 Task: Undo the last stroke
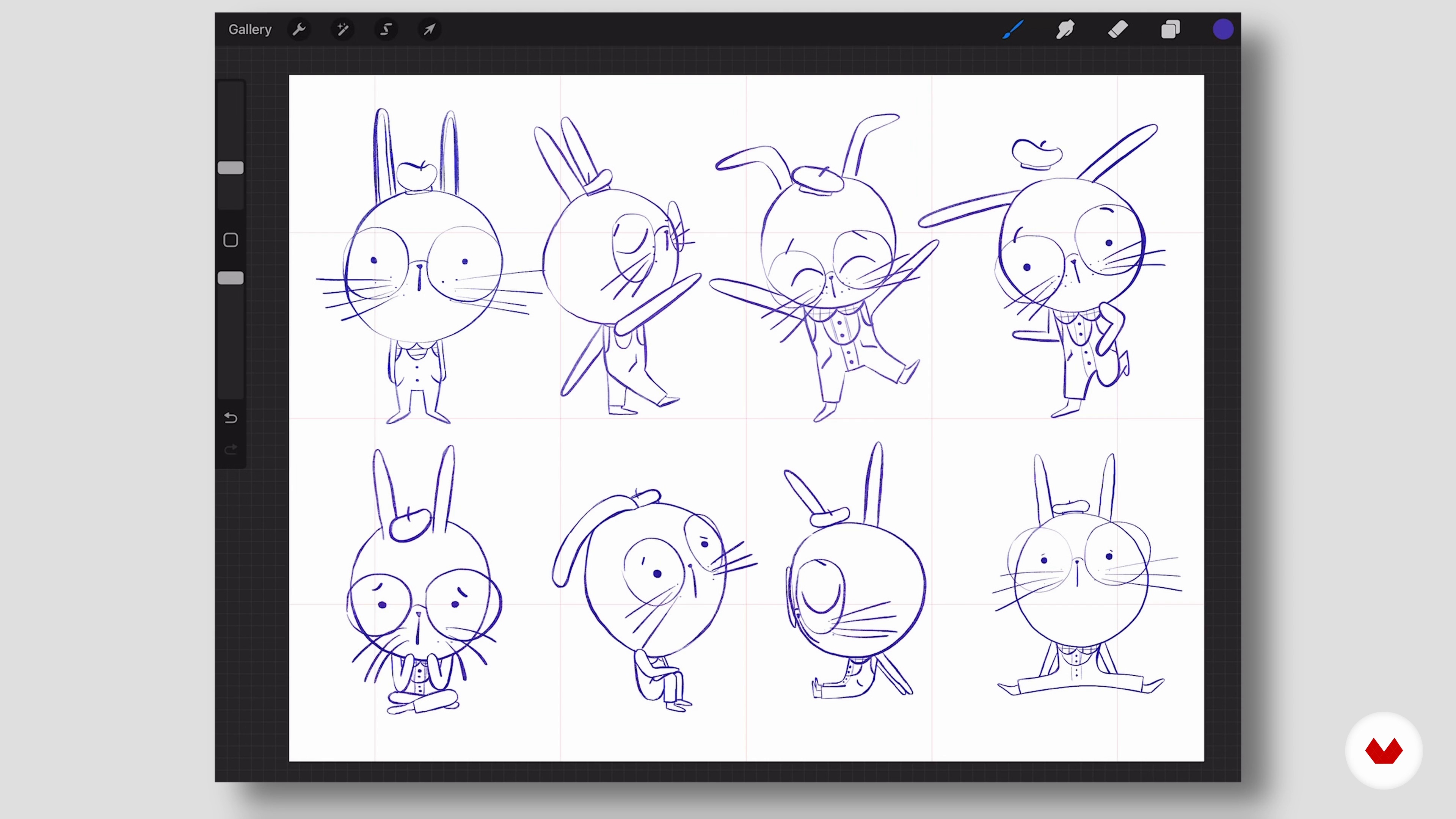click(231, 418)
